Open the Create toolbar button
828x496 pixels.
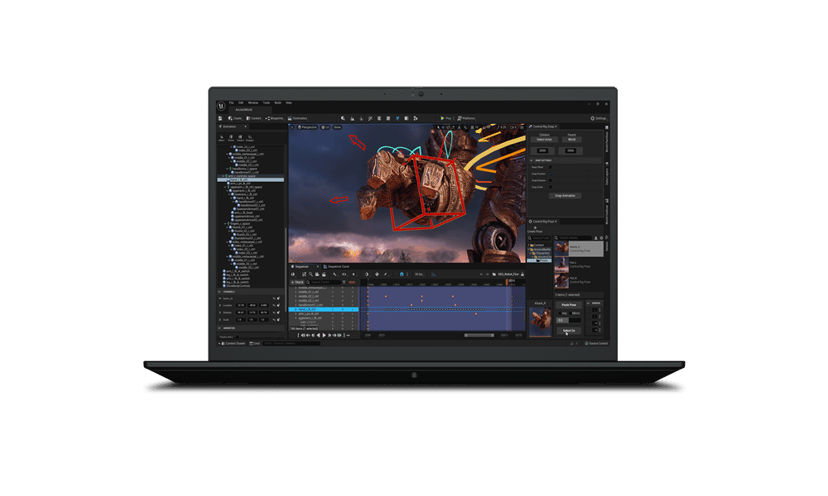coord(235,118)
